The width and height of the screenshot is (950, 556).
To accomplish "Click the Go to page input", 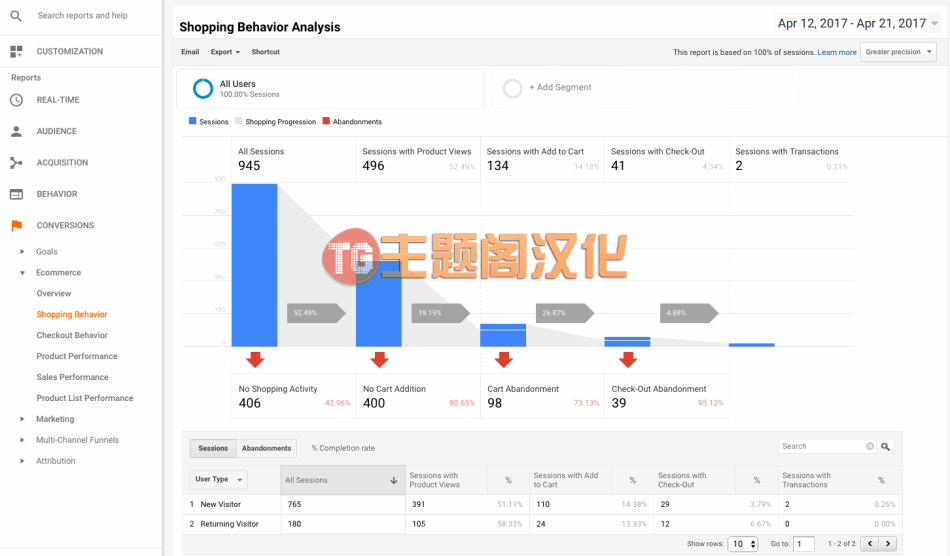I will coord(803,544).
